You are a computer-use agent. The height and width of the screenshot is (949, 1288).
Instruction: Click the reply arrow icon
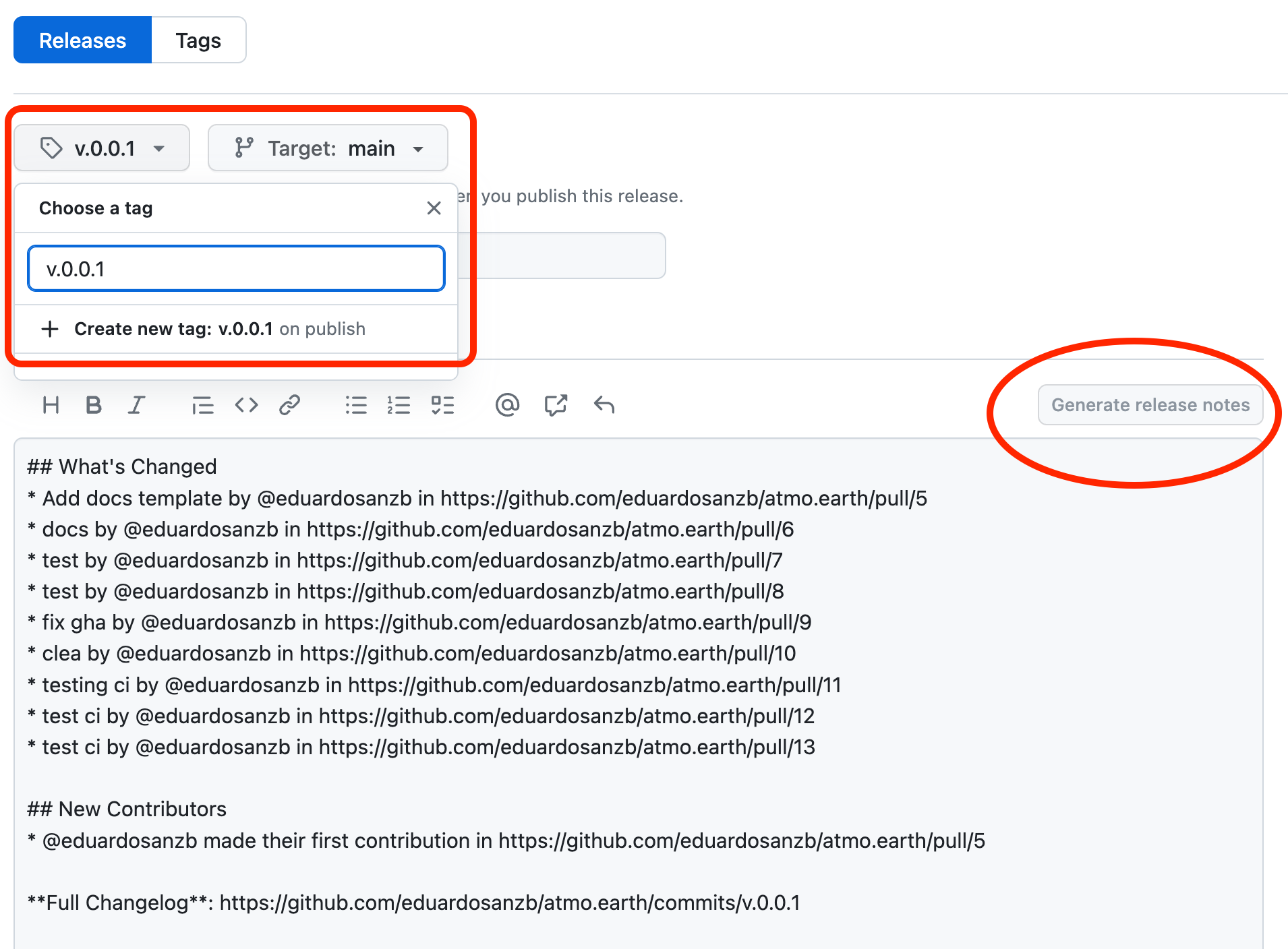(x=604, y=405)
